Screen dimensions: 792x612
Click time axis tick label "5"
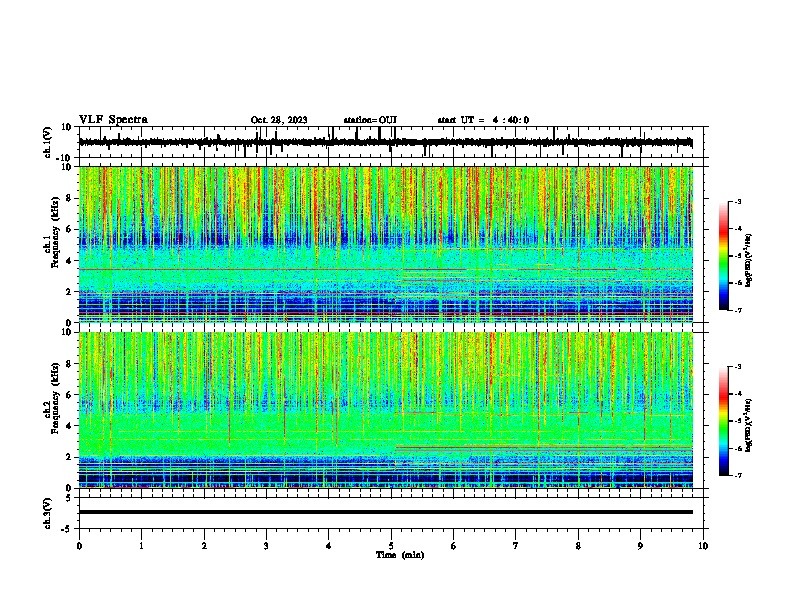[391, 546]
